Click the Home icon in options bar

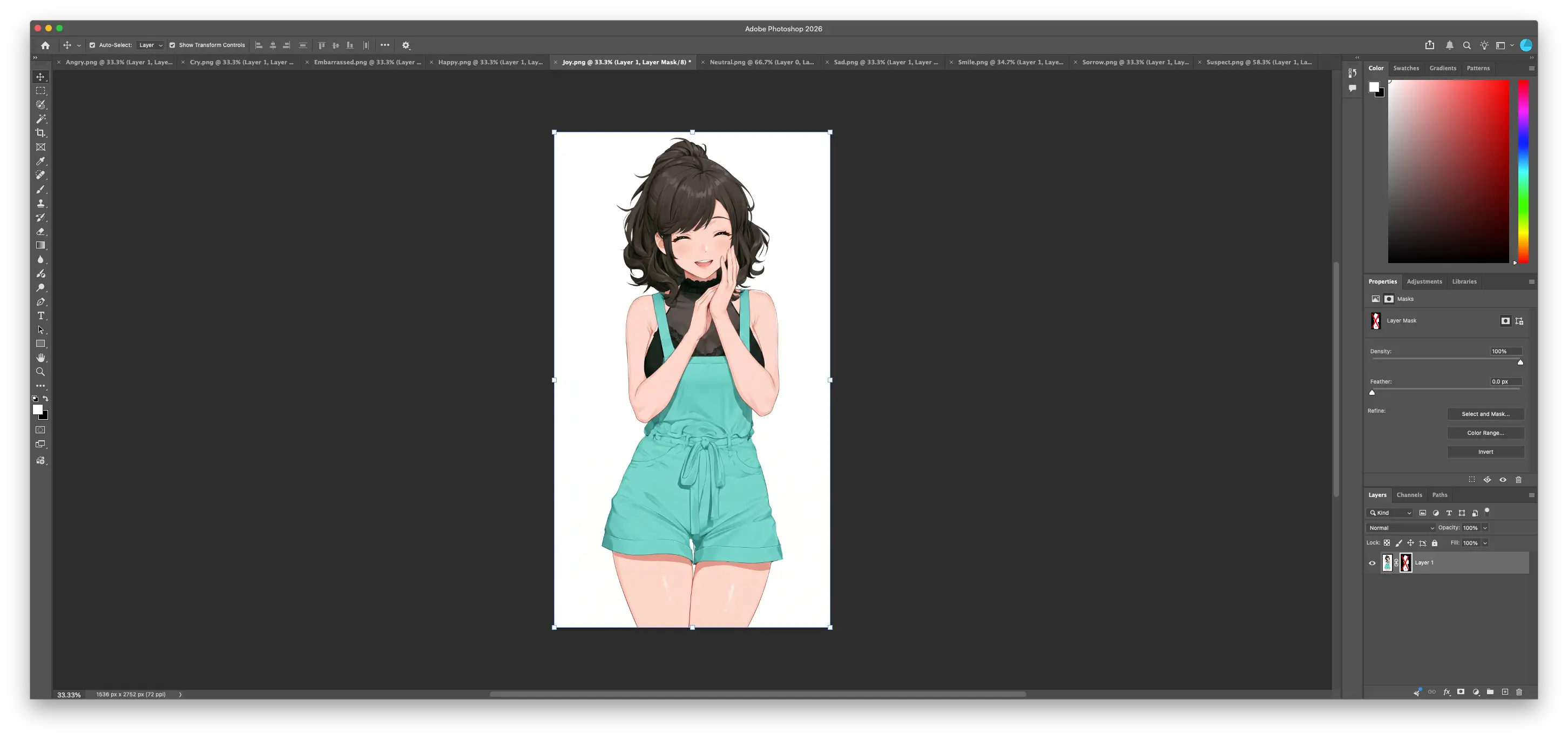pyautogui.click(x=45, y=45)
